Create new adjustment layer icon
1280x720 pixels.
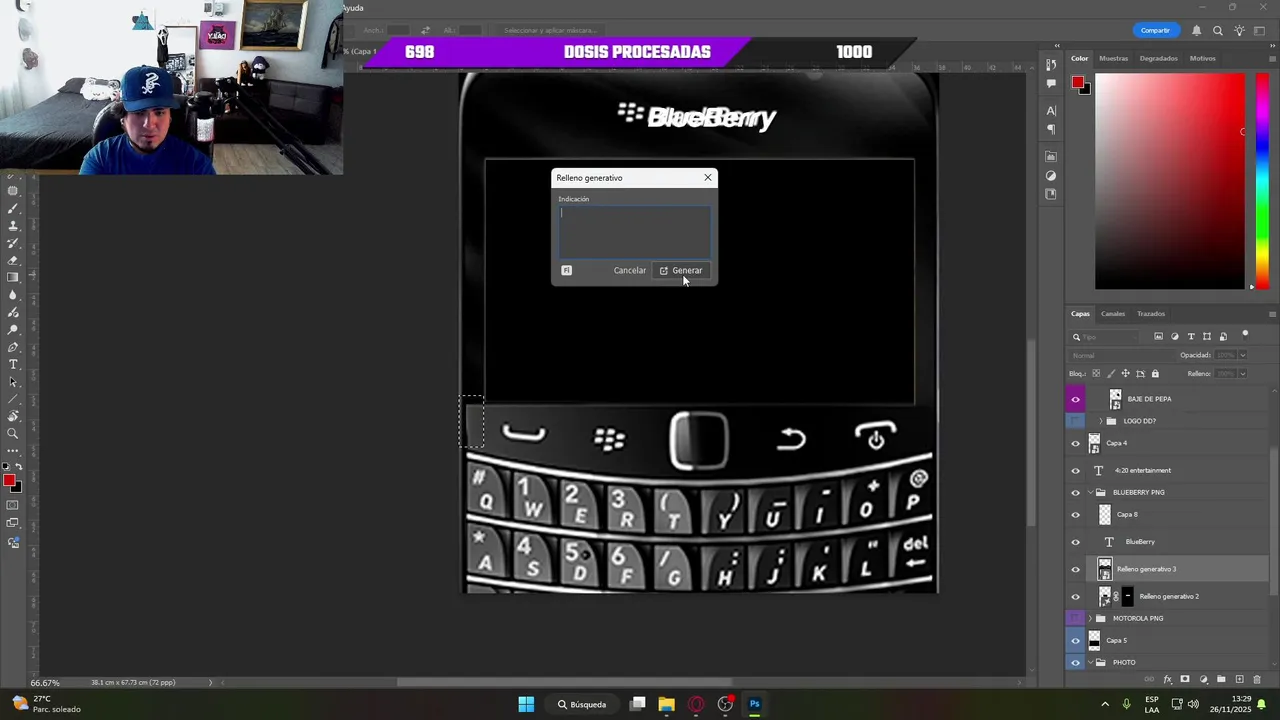1203,680
